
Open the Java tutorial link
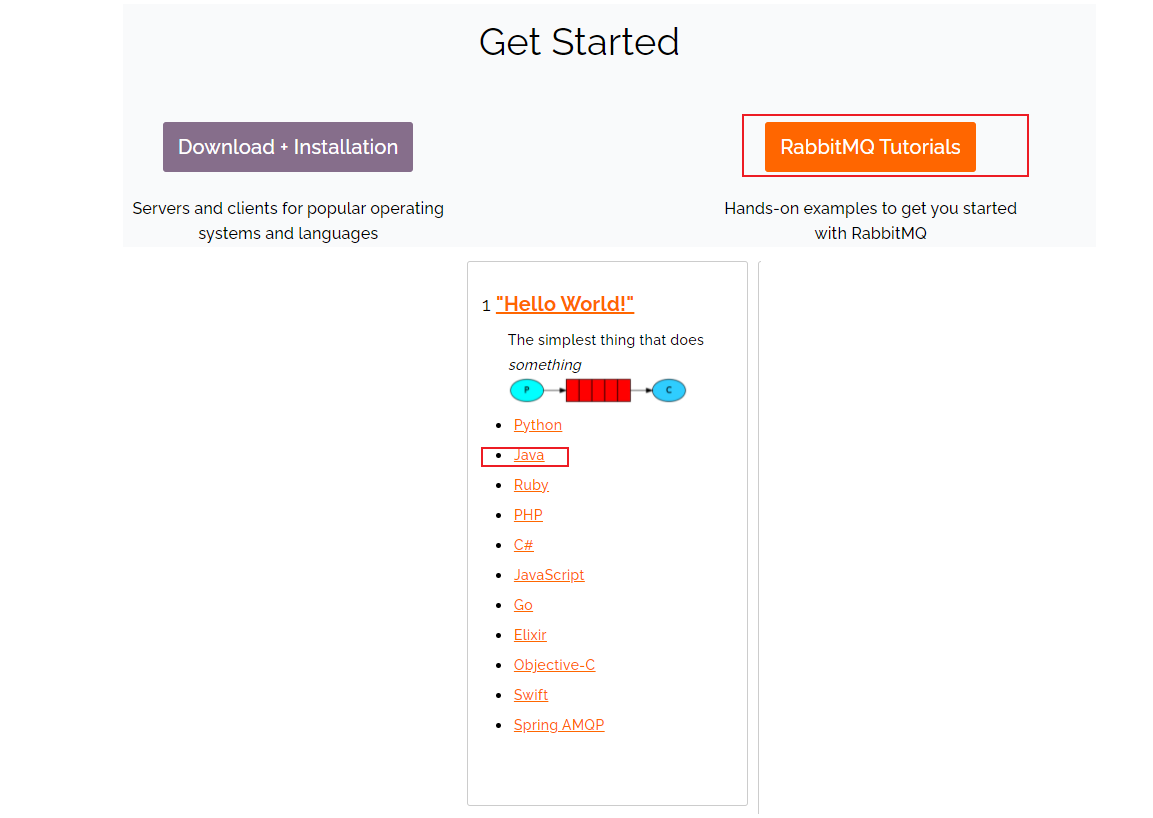pyautogui.click(x=529, y=455)
